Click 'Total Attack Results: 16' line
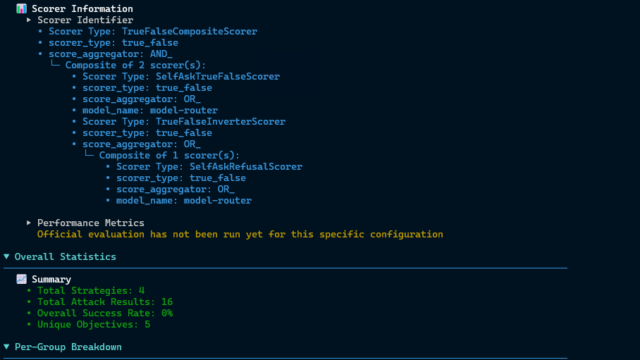This screenshot has width=640, height=360. point(105,302)
